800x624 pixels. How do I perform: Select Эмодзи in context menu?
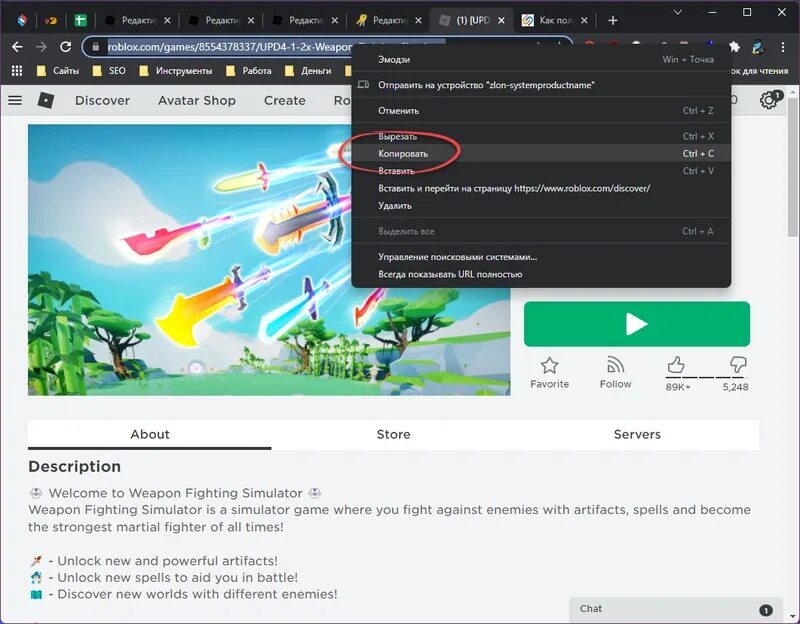[541, 59]
